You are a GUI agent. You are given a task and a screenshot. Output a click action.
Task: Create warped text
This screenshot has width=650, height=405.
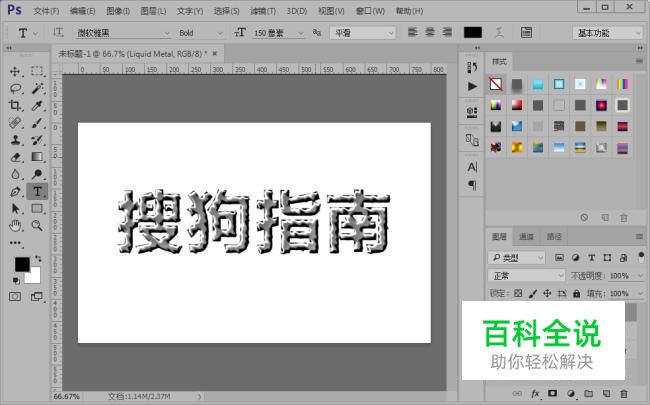pos(500,32)
